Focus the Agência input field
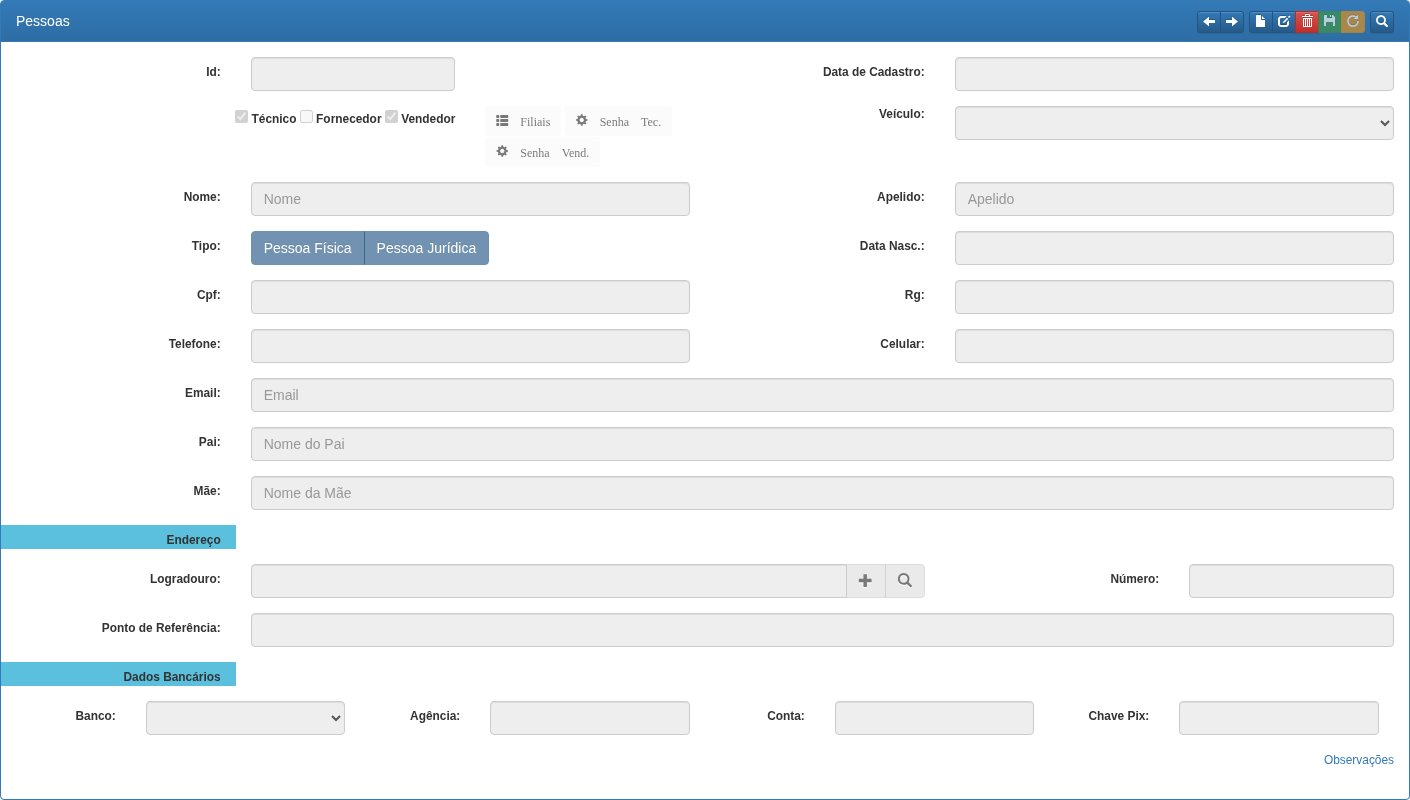The width and height of the screenshot is (1410, 800). (590, 718)
